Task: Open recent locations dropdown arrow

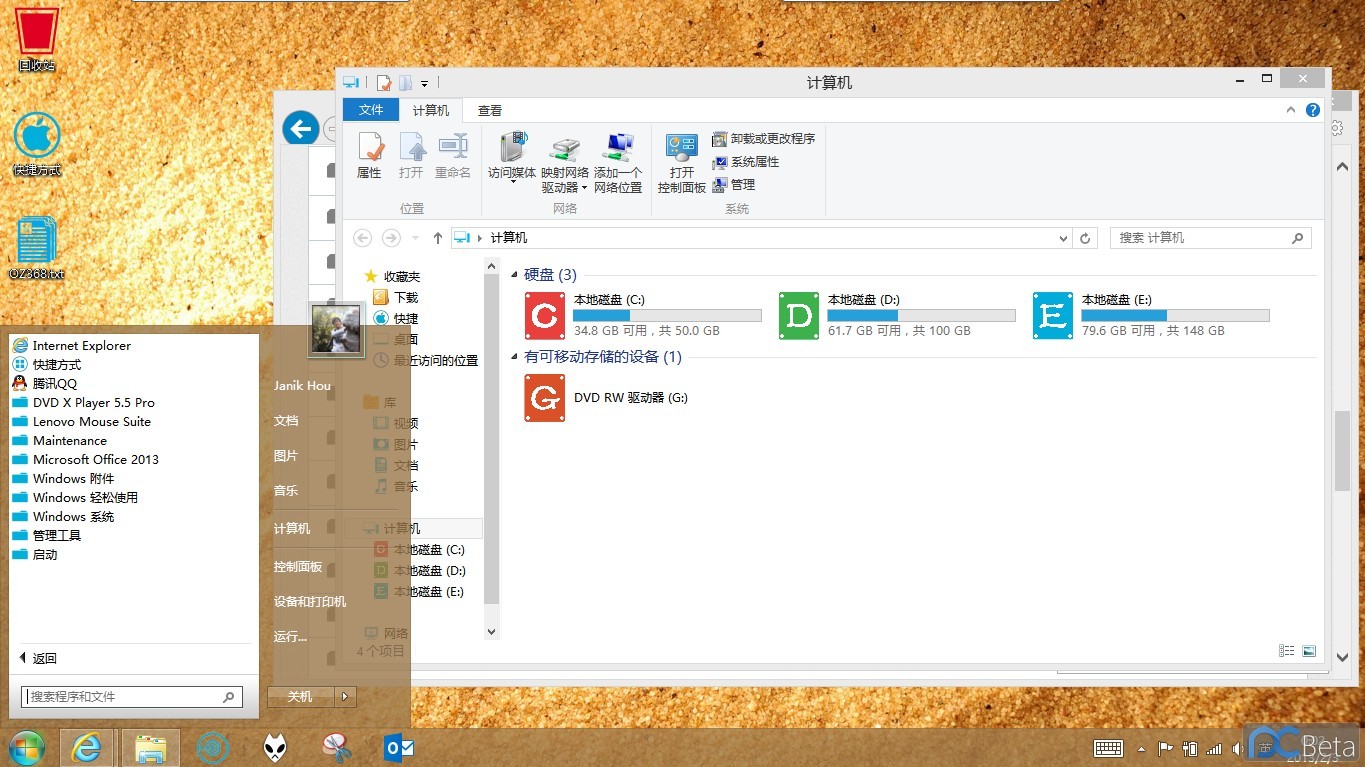Action: click(x=415, y=238)
